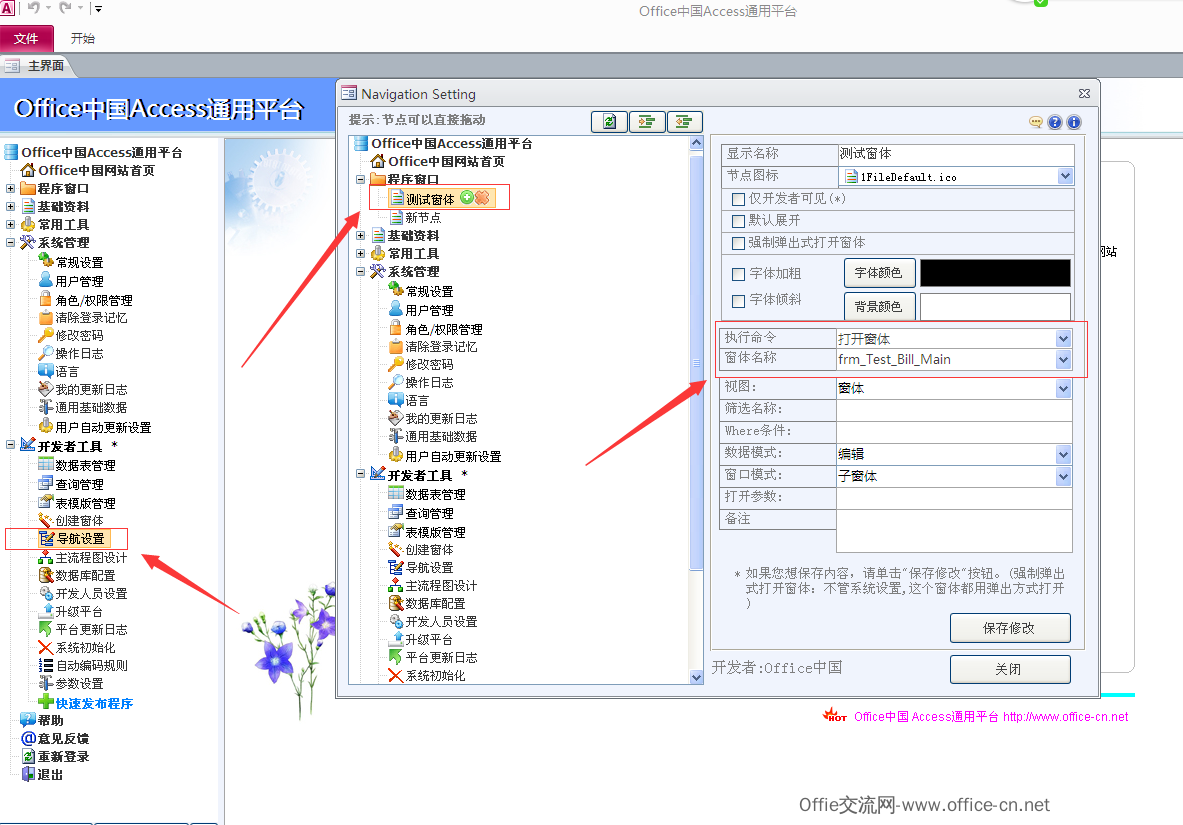Click 修改密码 key icon in main window tree

(46, 335)
